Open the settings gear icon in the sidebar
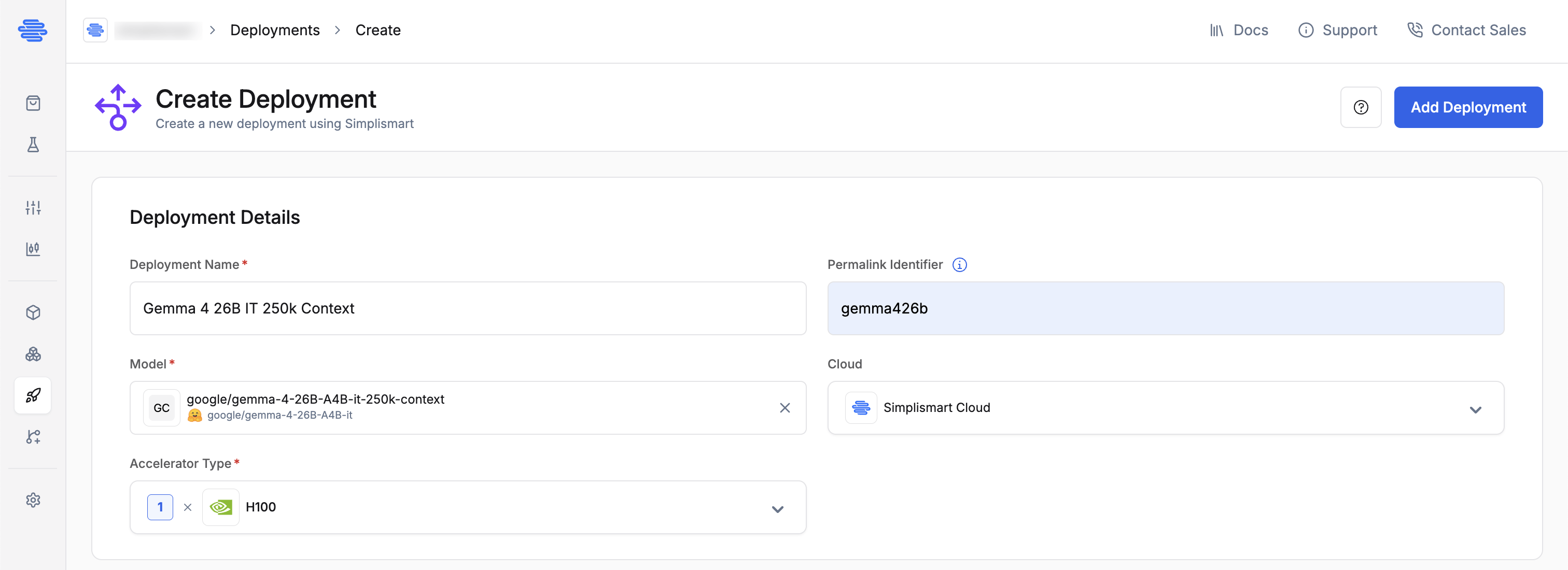The height and width of the screenshot is (570, 1568). pos(33,500)
